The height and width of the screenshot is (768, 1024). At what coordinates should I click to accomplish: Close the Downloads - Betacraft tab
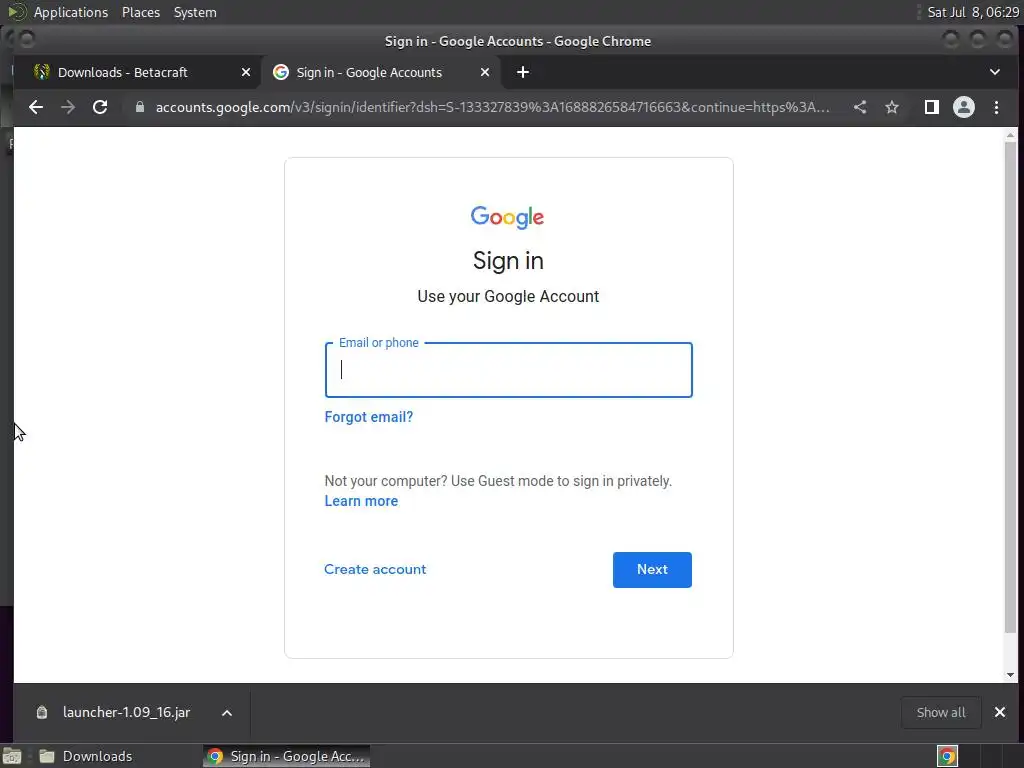246,72
